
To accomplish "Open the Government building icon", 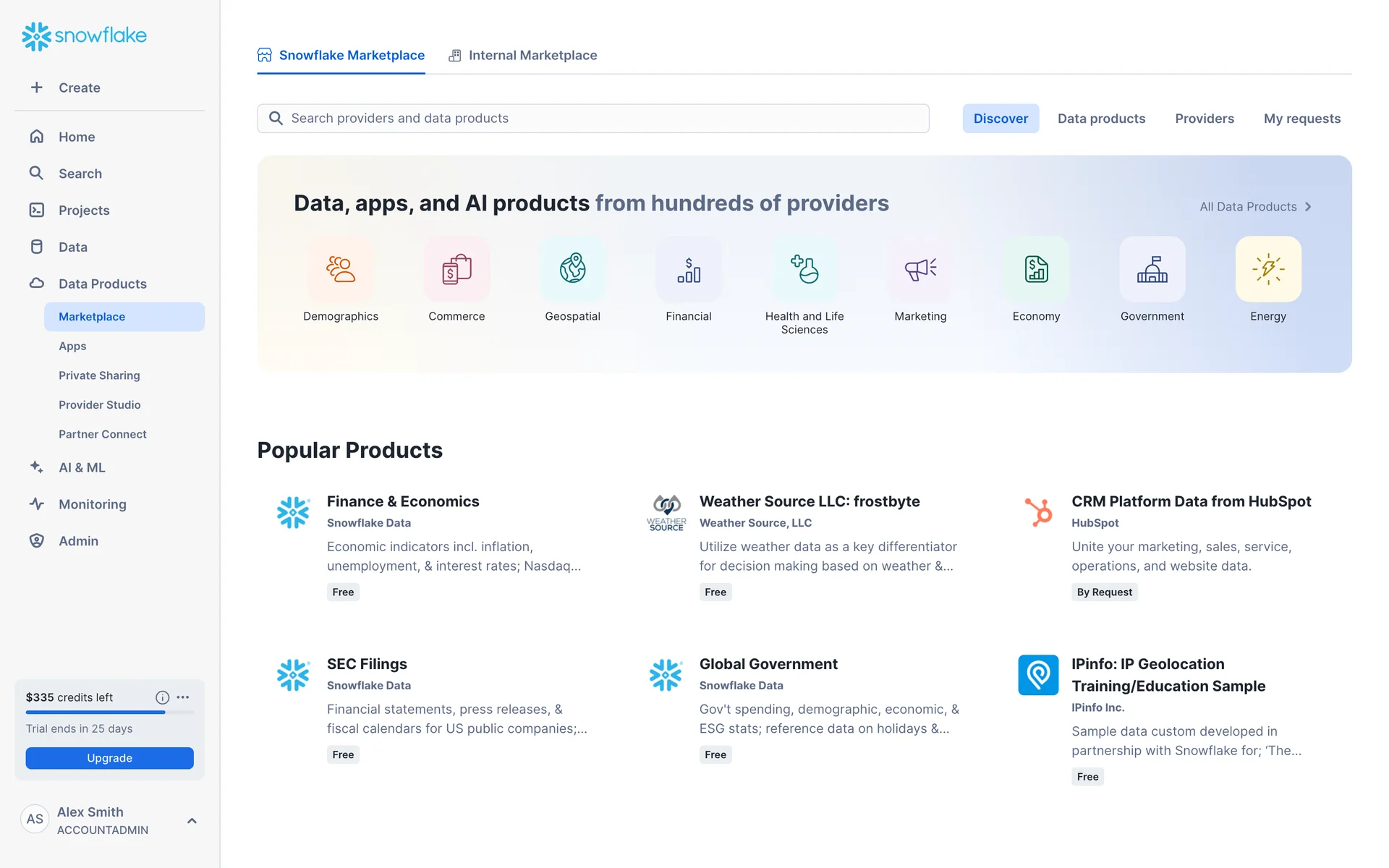I will coord(1152,269).
